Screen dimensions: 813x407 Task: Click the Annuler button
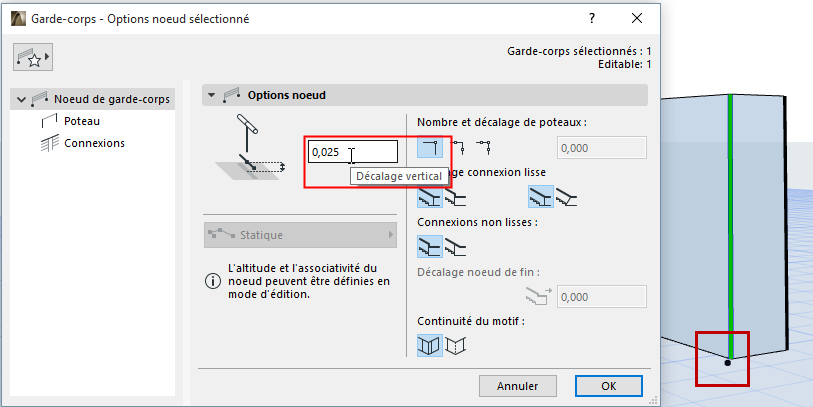[517, 385]
